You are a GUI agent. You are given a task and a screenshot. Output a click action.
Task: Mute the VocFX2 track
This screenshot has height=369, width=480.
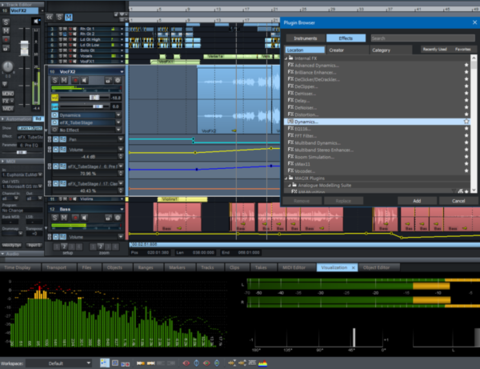64,80
